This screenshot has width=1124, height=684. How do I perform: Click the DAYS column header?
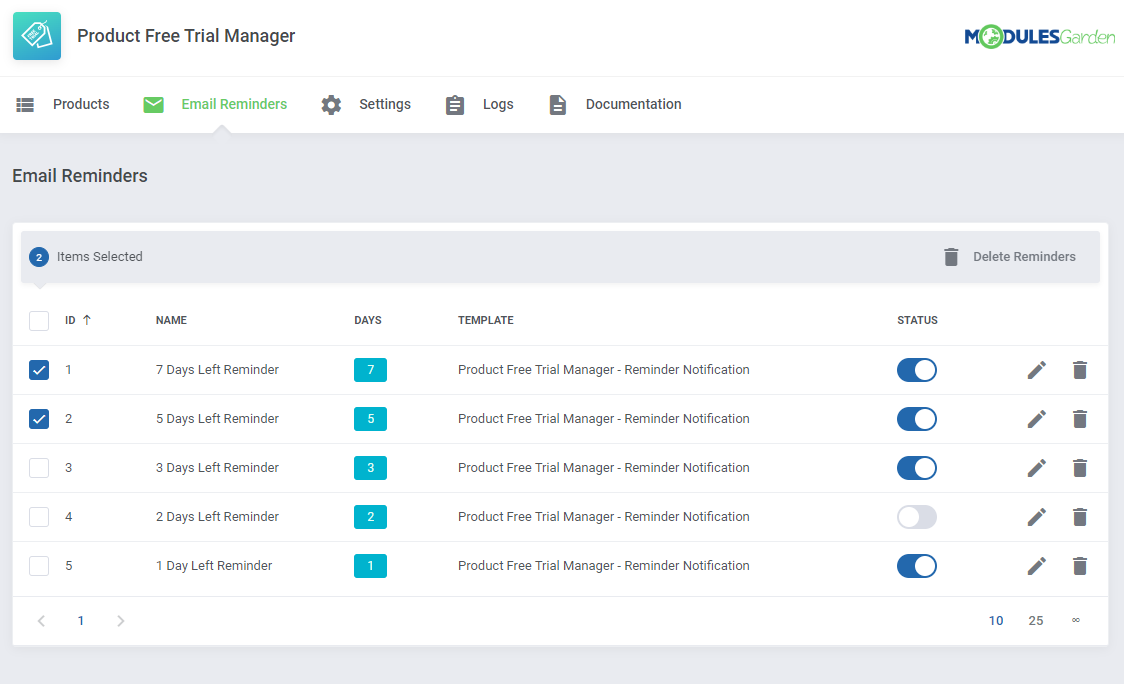(368, 320)
